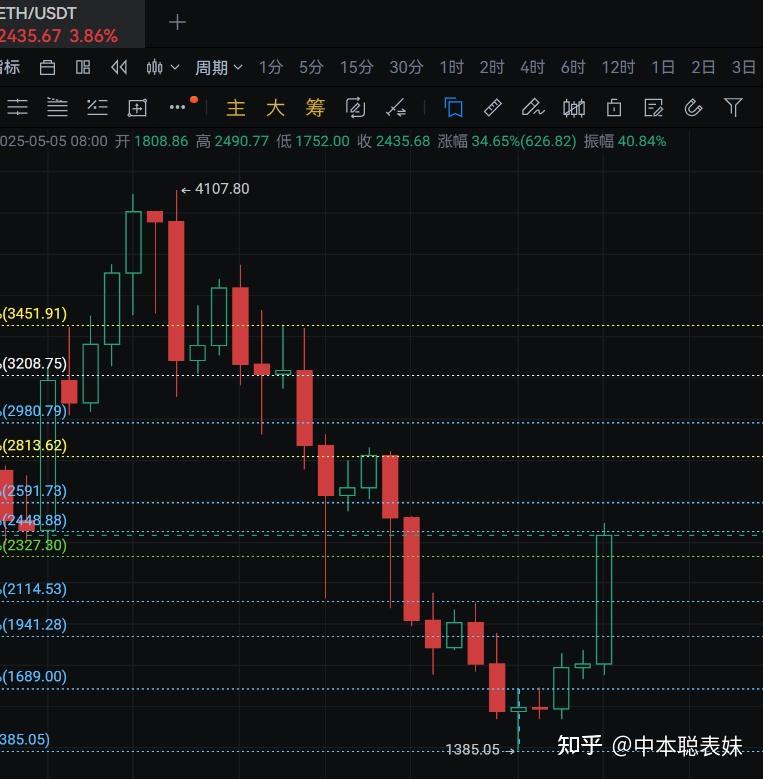Open more tools ellipsis menu
Screen dimensions: 763x779
177,107
